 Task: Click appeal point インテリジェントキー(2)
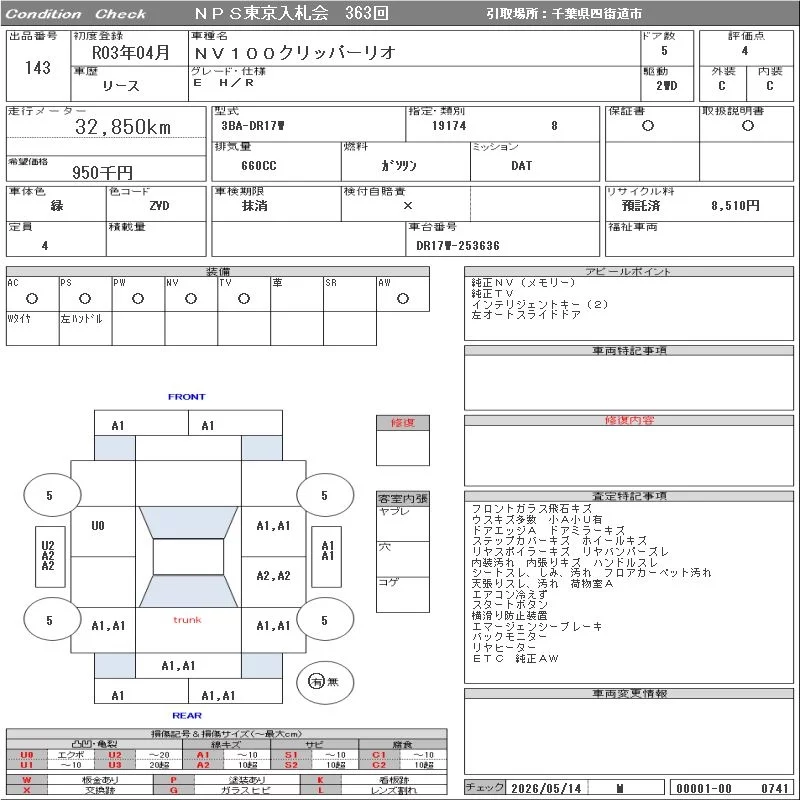[540, 305]
